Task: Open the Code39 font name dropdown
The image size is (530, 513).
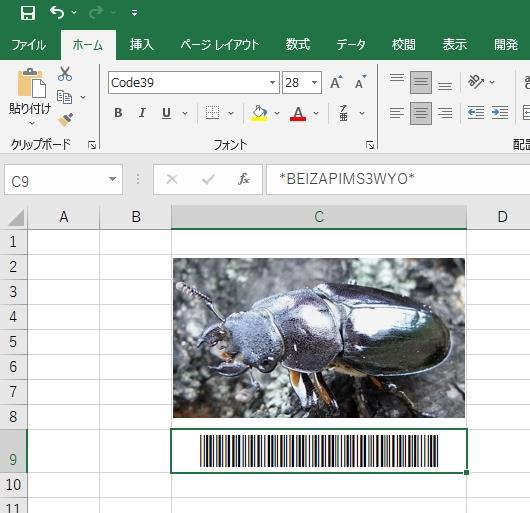Action: 272,82
